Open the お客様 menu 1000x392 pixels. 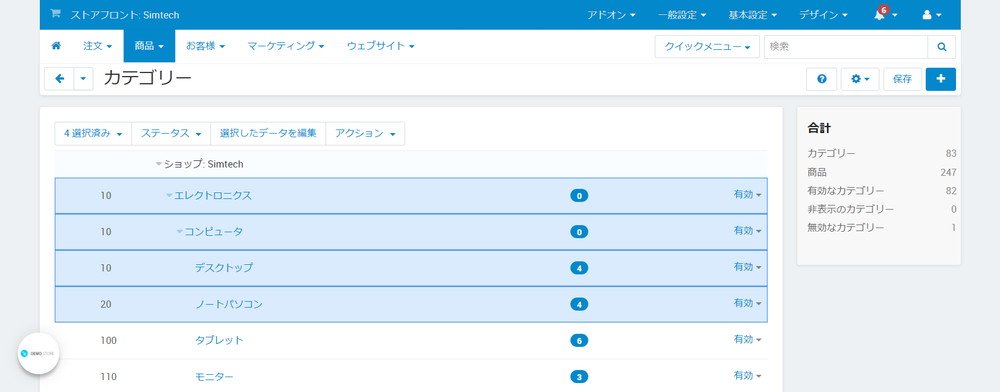[x=205, y=46]
